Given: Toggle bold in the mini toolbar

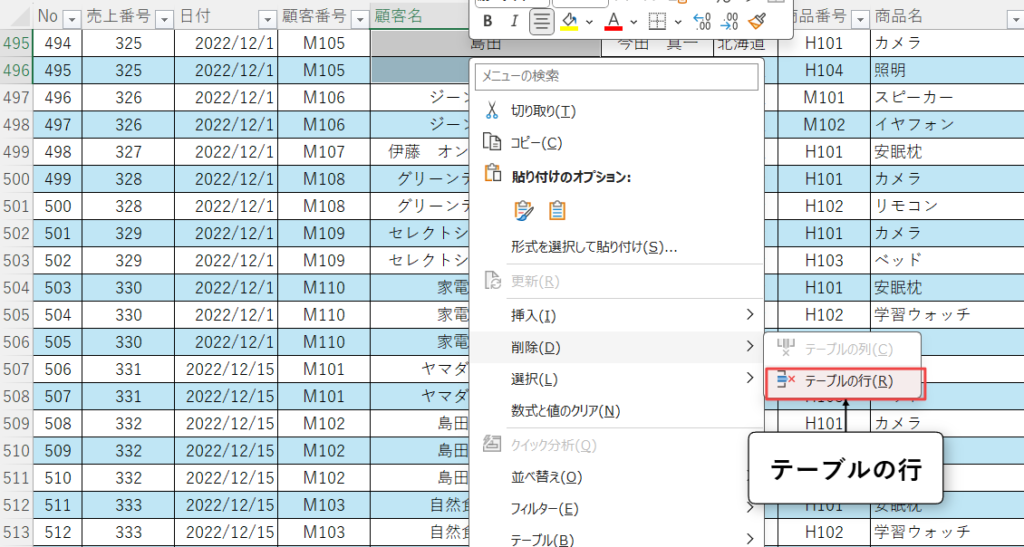Looking at the screenshot, I should click(487, 21).
